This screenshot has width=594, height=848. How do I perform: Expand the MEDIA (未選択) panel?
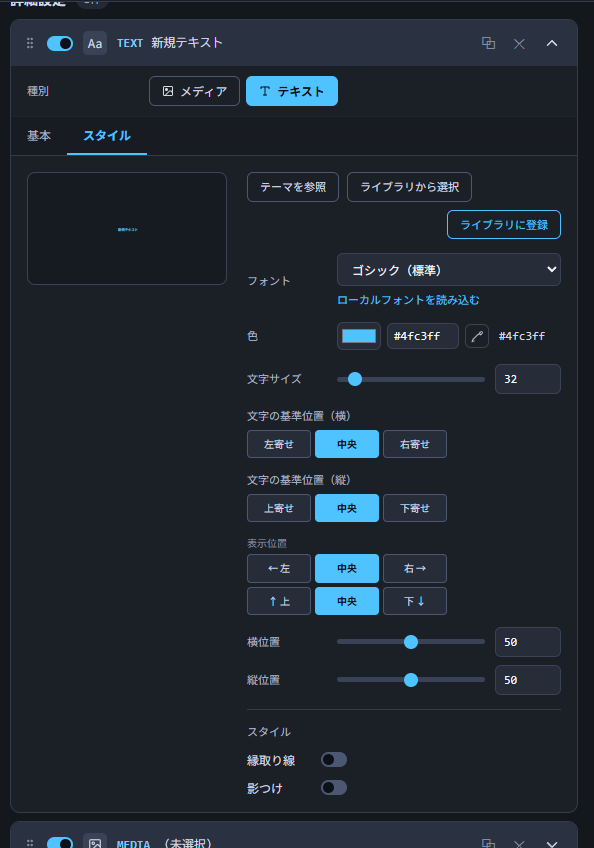click(x=552, y=844)
